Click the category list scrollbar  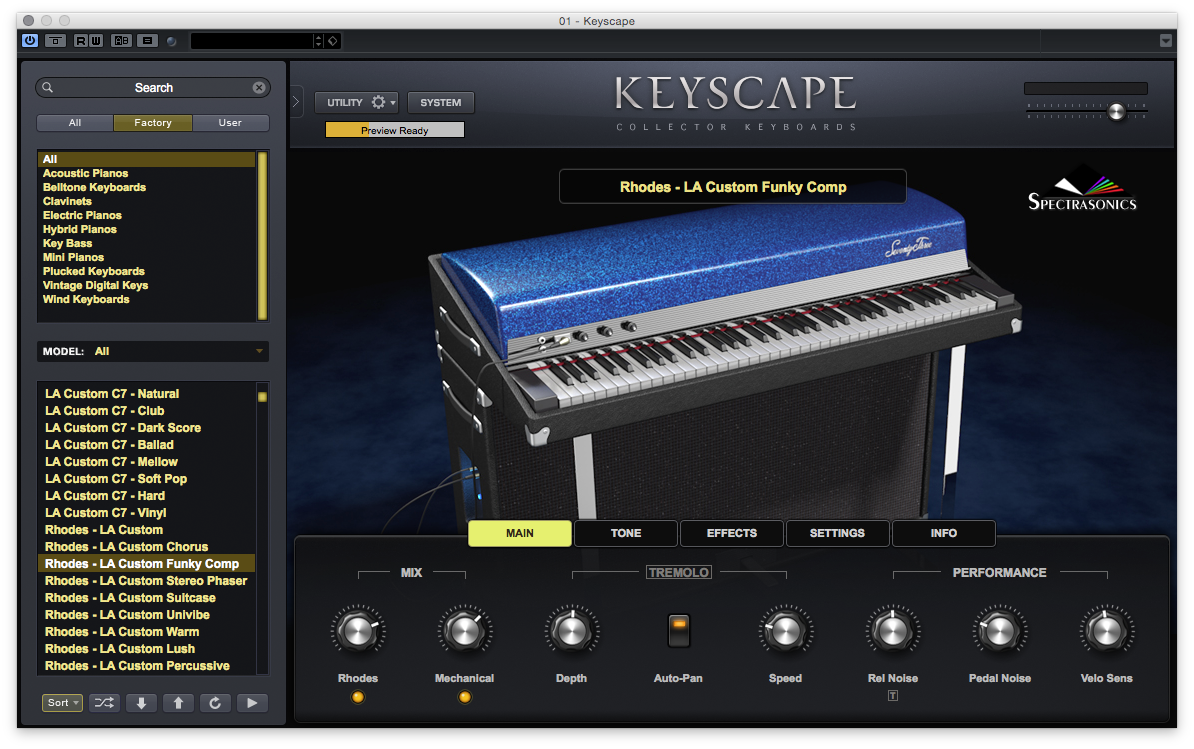[x=262, y=235]
